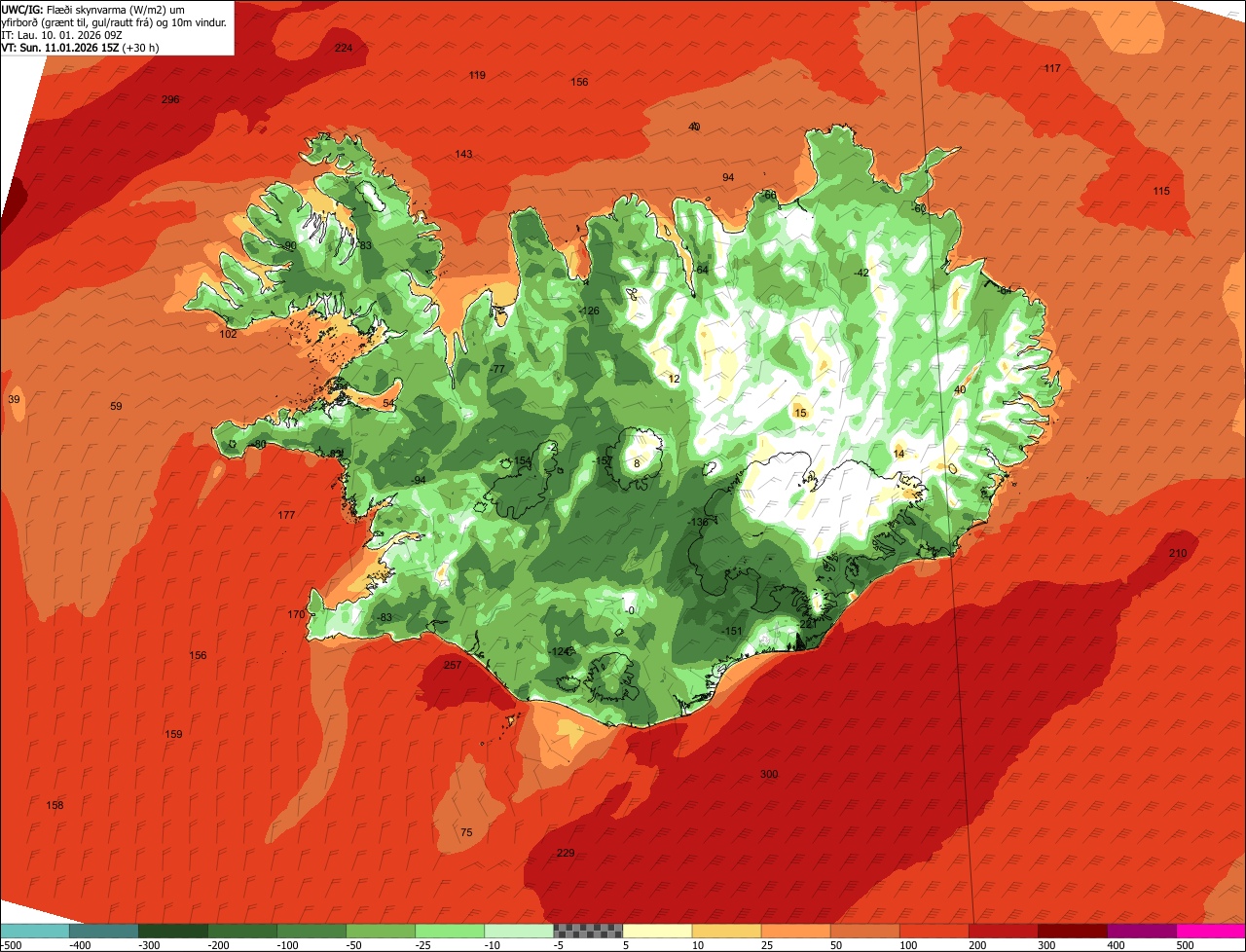Click the map value 117
Image resolution: width=1246 pixels, height=952 pixels.
(x=1052, y=68)
